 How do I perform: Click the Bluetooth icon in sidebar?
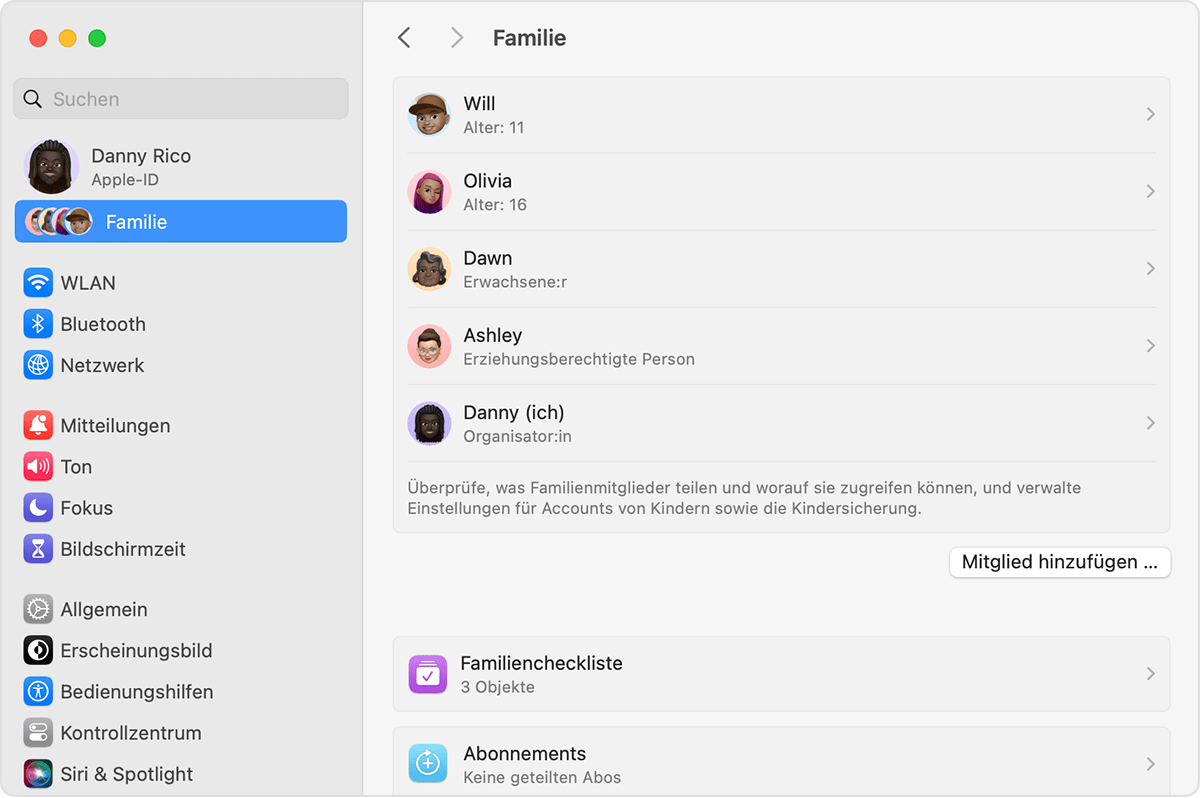[x=38, y=324]
